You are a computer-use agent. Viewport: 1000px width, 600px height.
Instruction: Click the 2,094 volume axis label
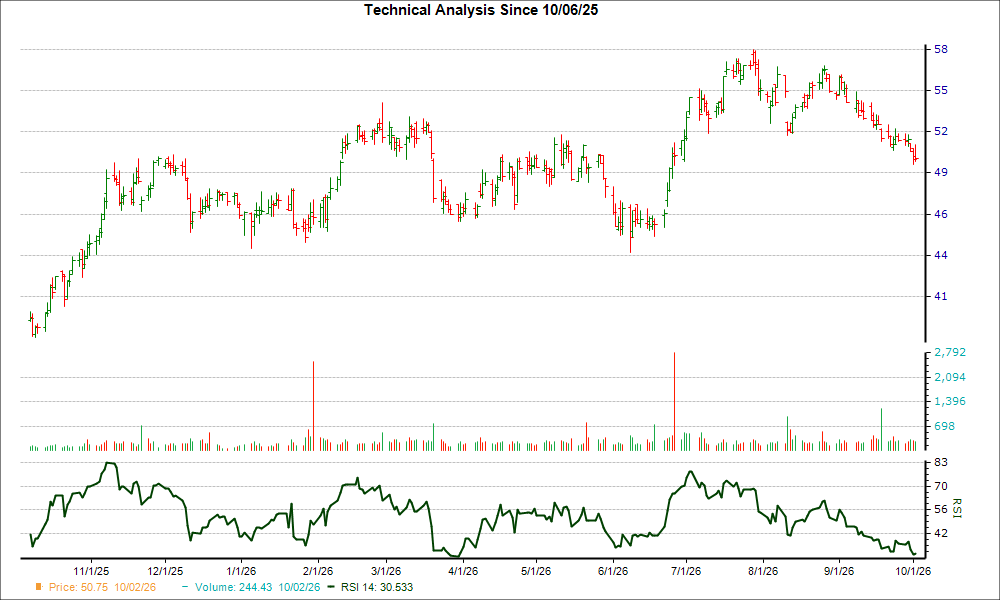tap(950, 377)
